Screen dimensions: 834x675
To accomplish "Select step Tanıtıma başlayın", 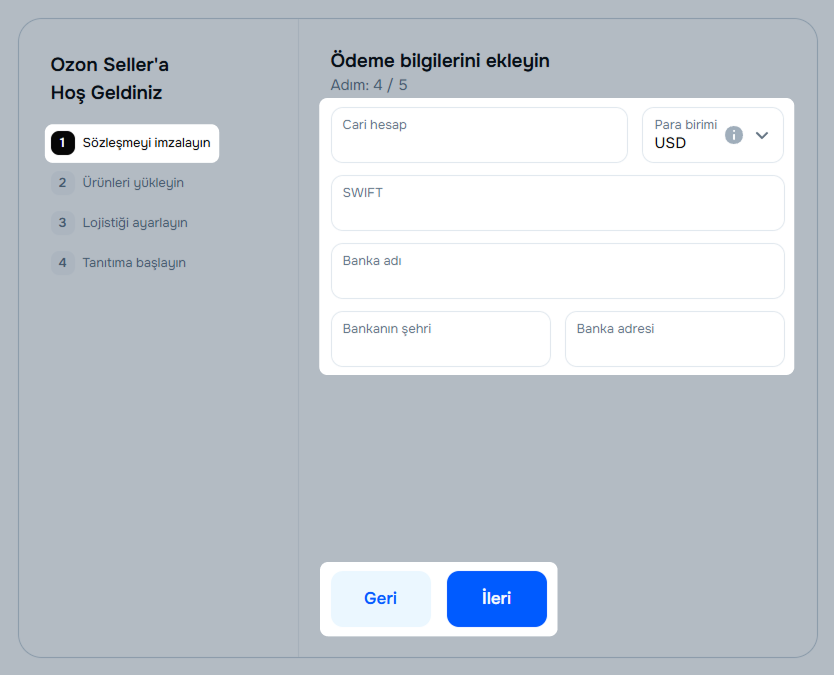I will (119, 263).
